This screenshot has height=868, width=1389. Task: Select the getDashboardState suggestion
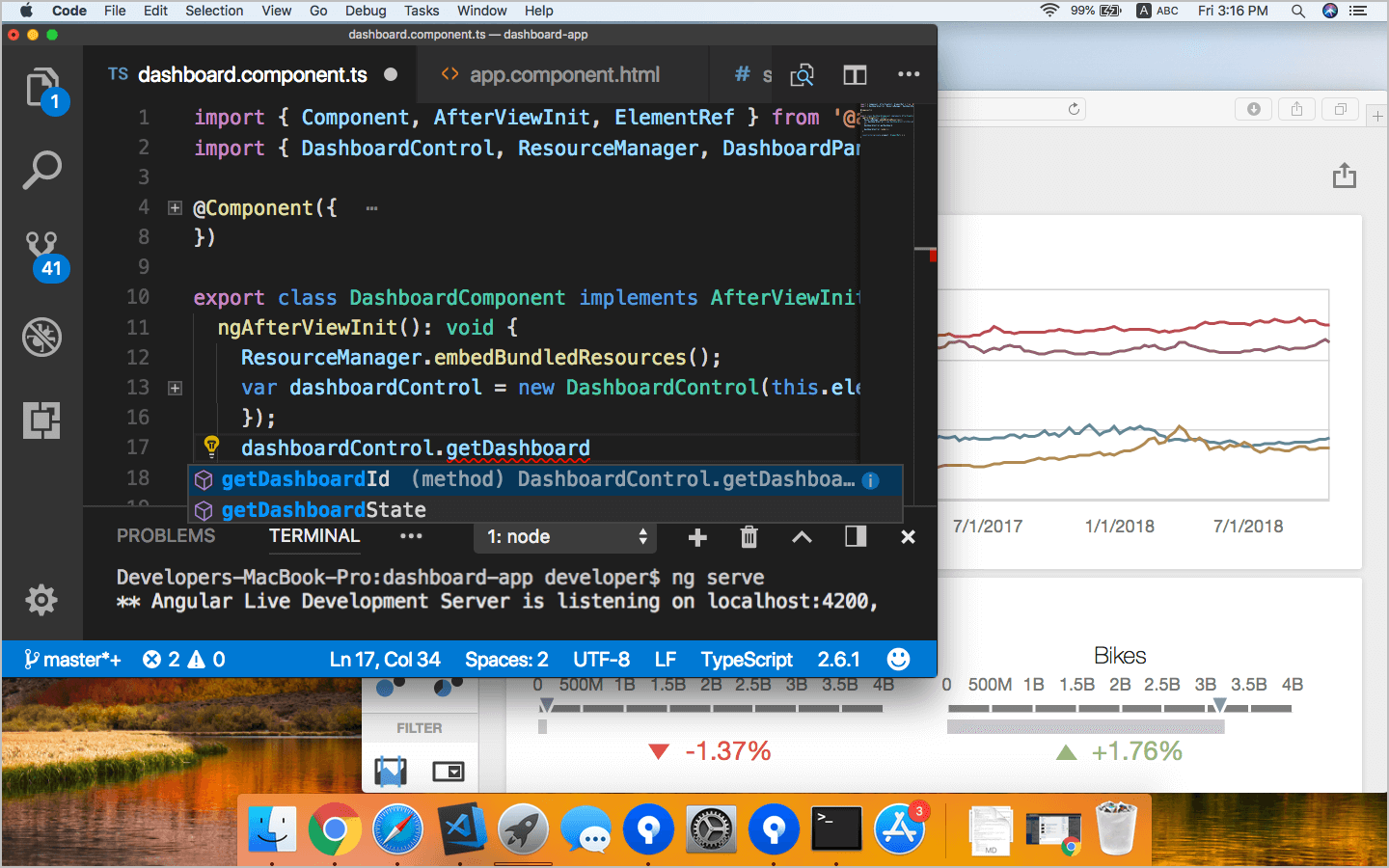324,509
